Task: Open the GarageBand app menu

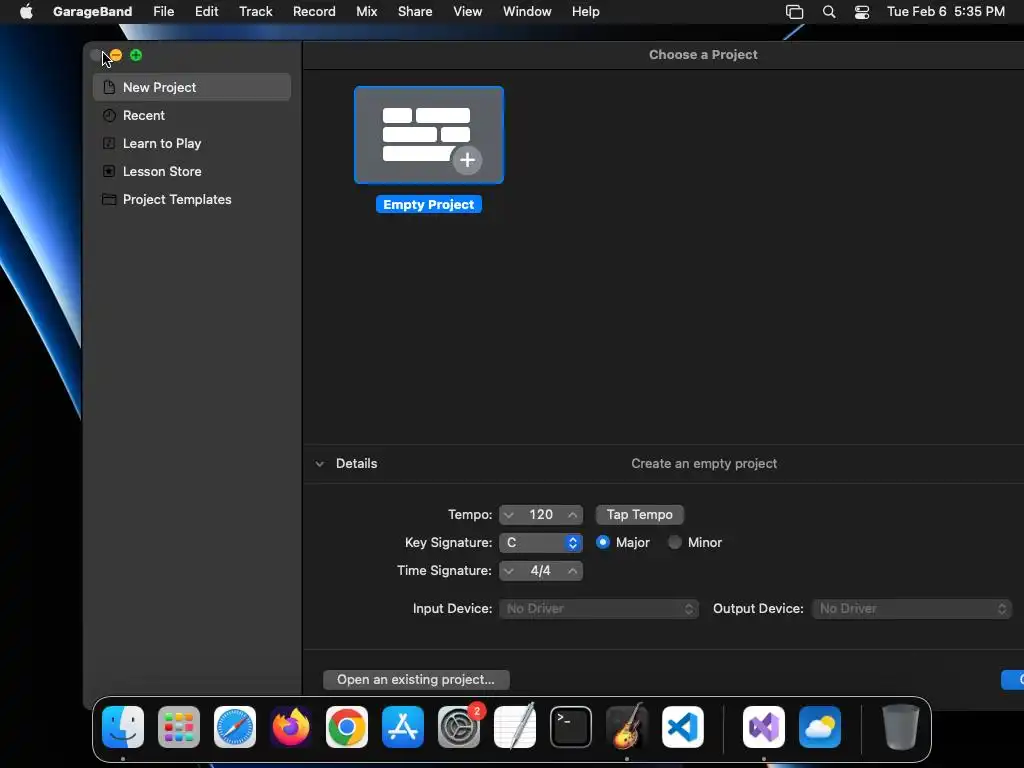Action: (92, 12)
